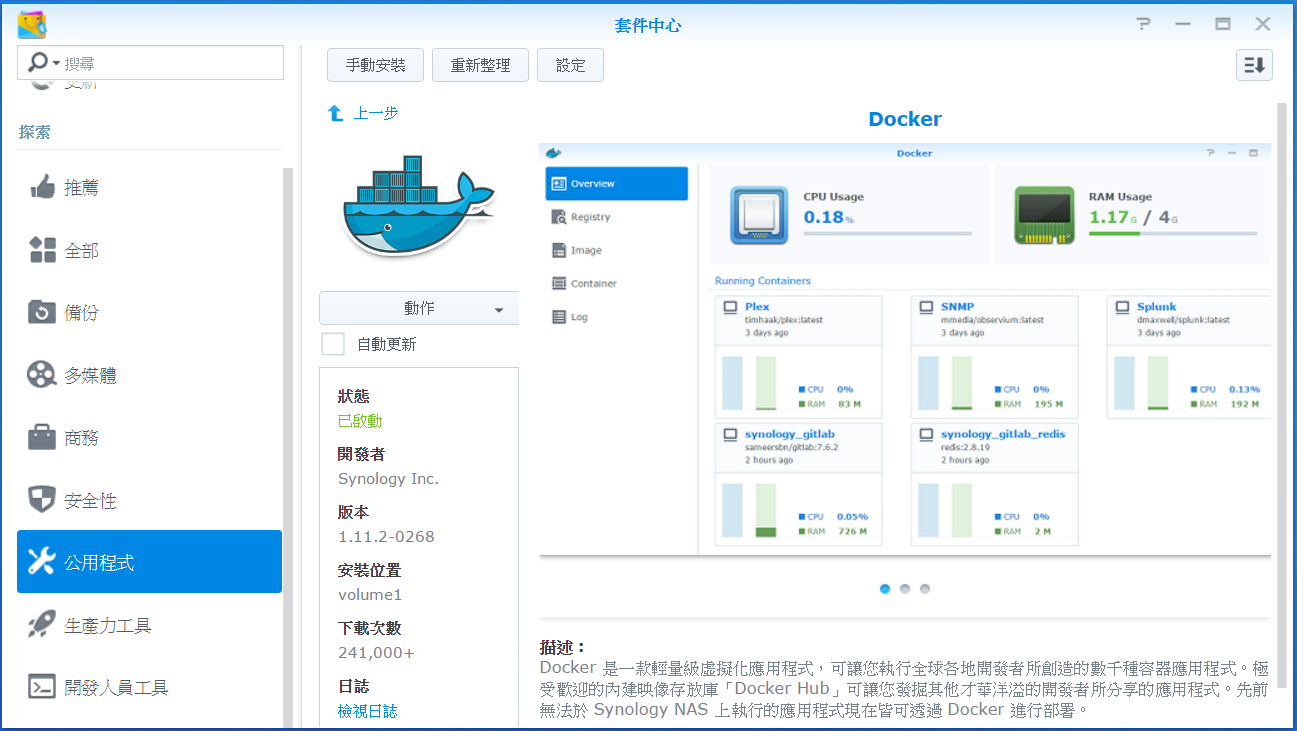Click the 已啟動 status text

click(x=360, y=421)
